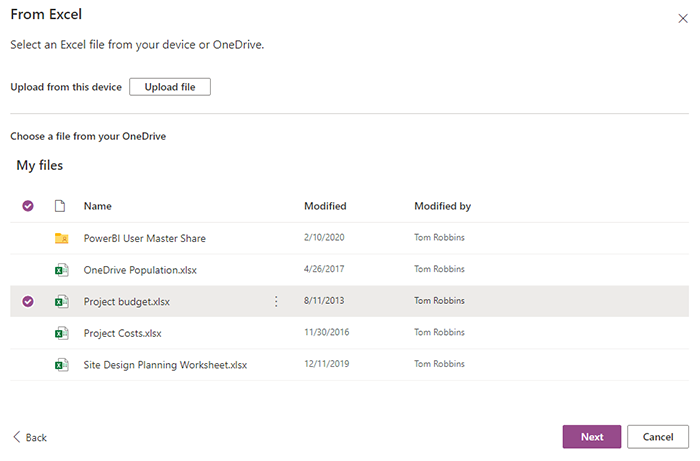Click the 8/11/2013 modified date
This screenshot has height=461, width=700.
(x=324, y=301)
